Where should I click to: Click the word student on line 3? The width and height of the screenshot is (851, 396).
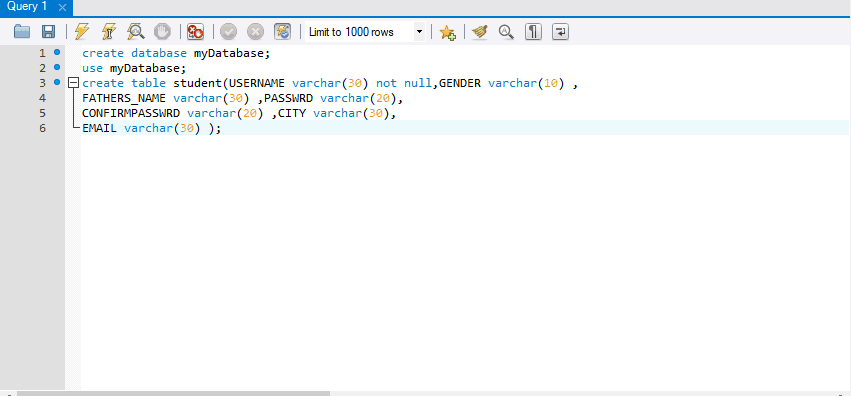198,84
